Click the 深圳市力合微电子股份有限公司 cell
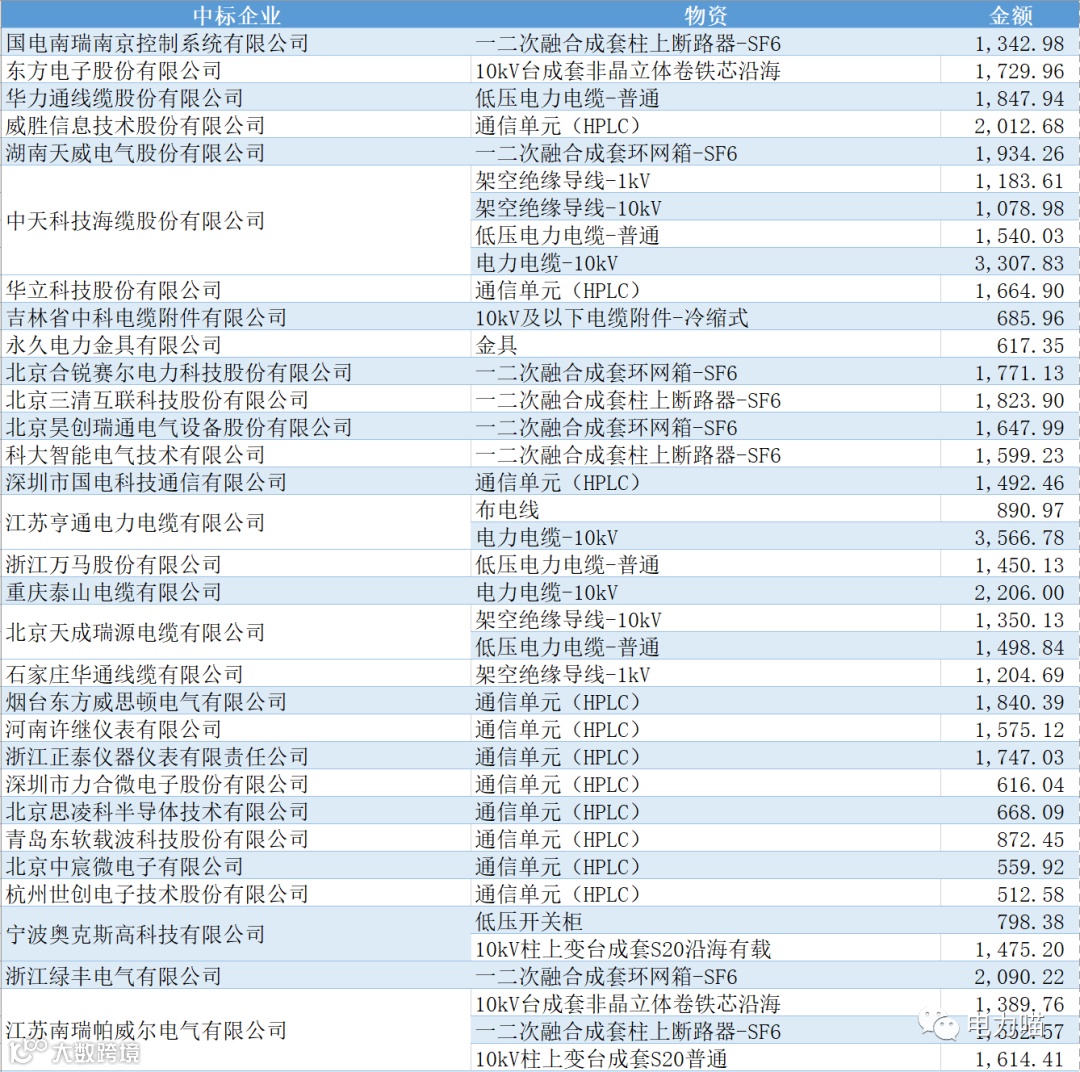The image size is (1080, 1072). coord(236,783)
